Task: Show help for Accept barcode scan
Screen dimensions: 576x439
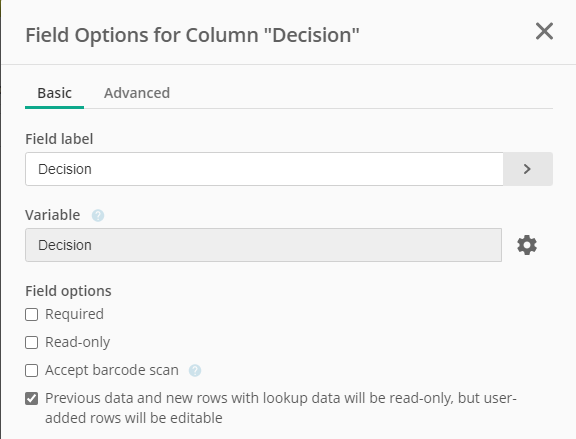Action: coord(195,370)
